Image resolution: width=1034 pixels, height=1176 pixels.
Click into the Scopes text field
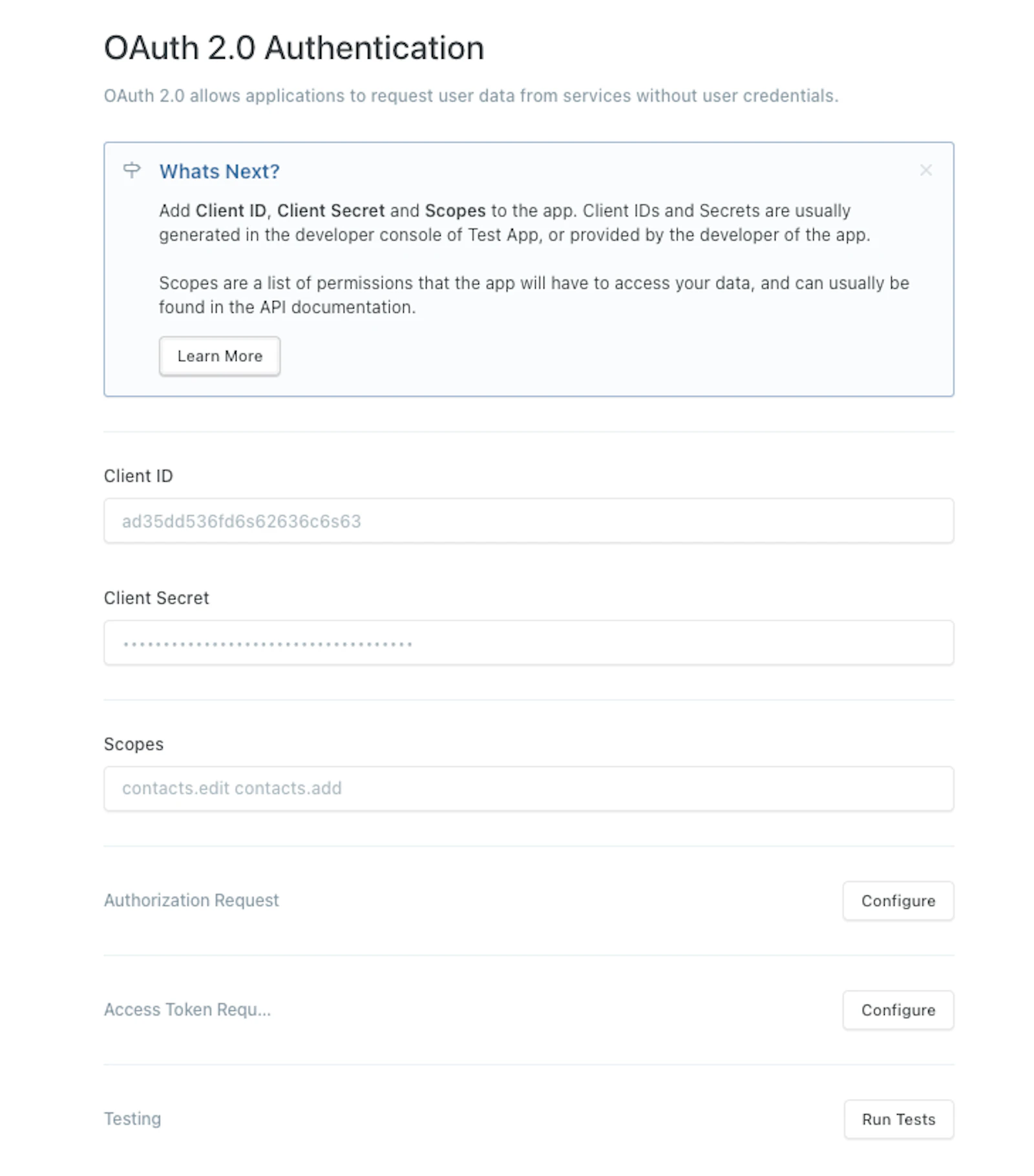coord(528,788)
